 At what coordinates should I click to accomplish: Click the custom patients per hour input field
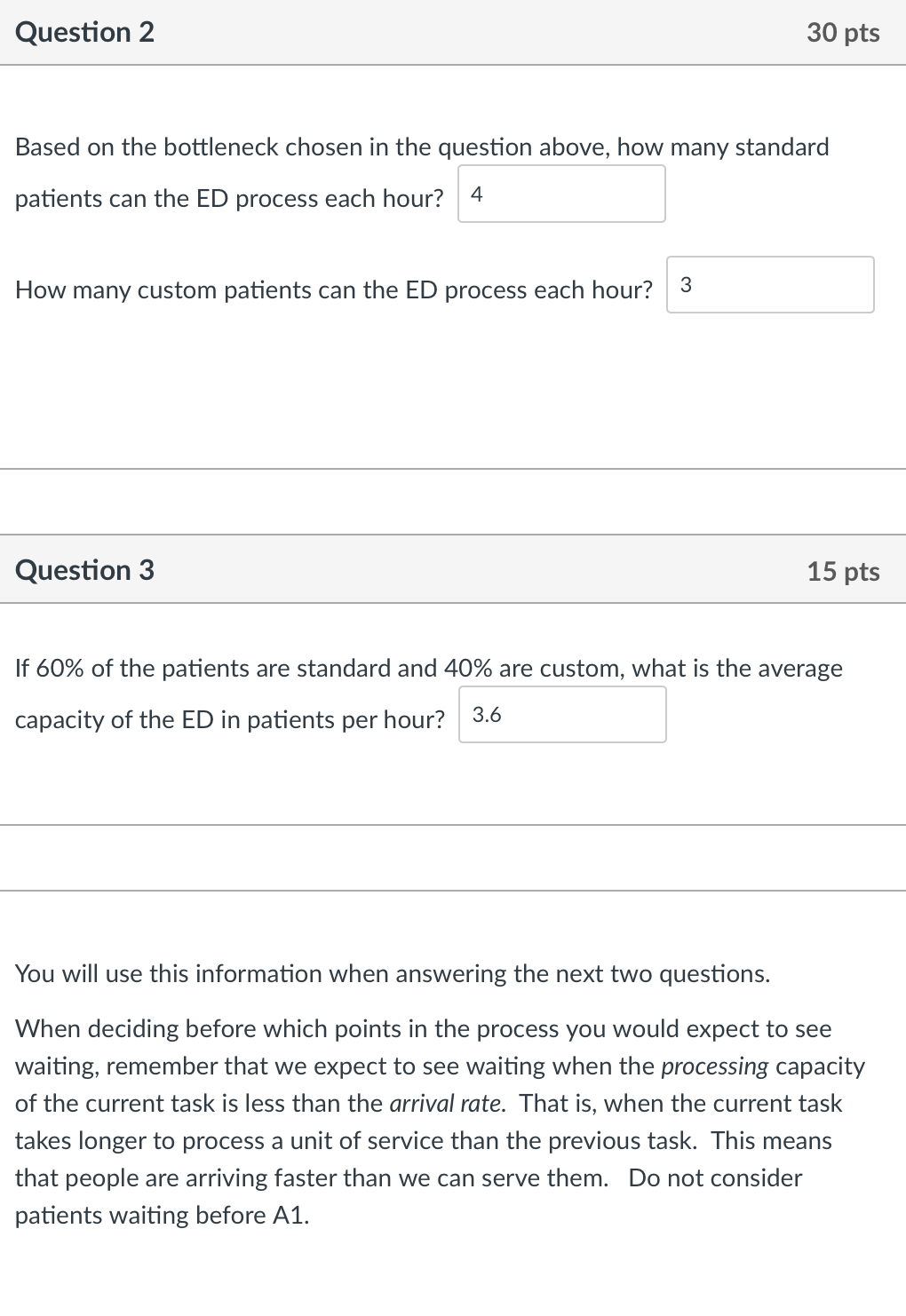pyautogui.click(x=770, y=285)
